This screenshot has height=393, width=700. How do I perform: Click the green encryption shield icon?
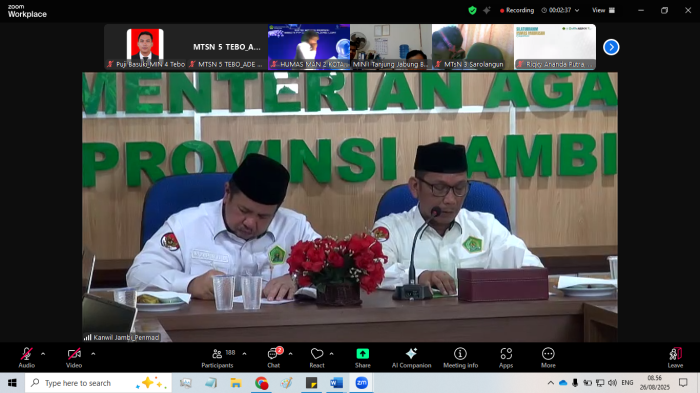472,10
